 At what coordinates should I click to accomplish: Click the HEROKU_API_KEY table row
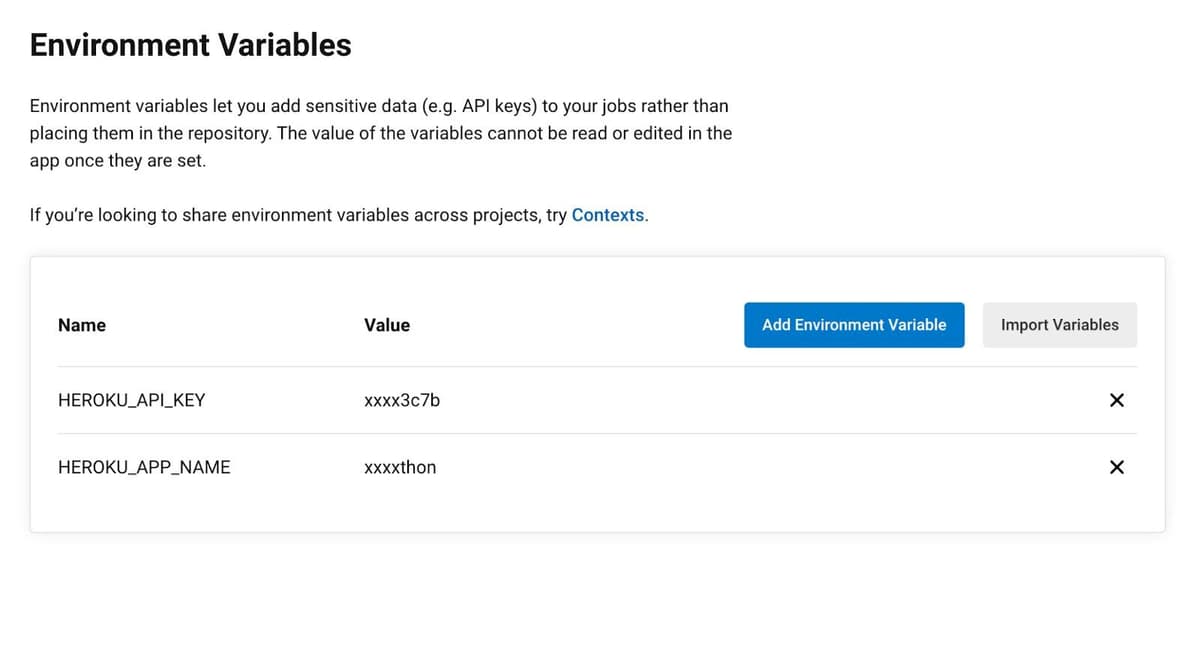pos(600,400)
